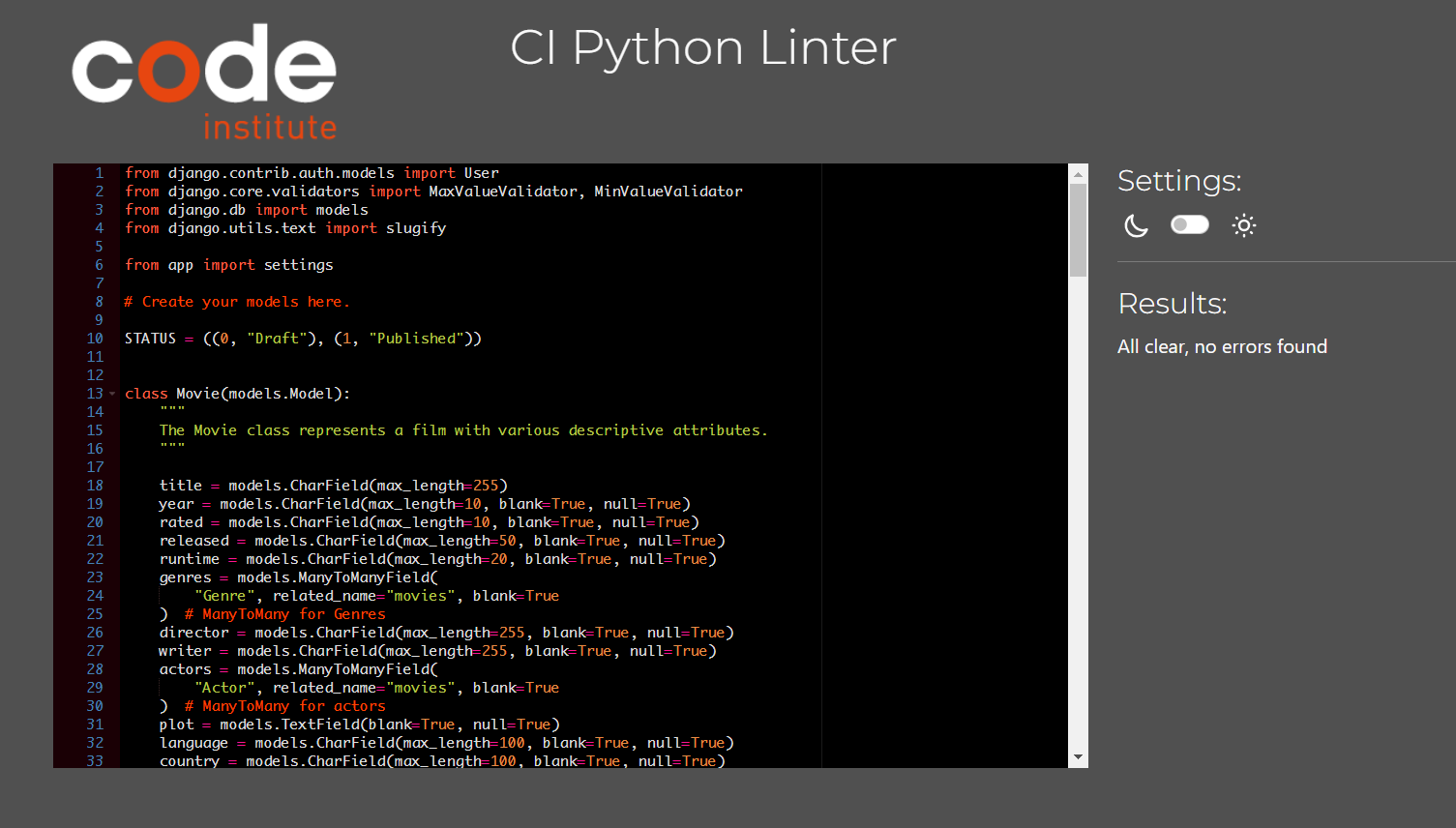Click the '# ManyToMany for actors' comment

(285, 706)
